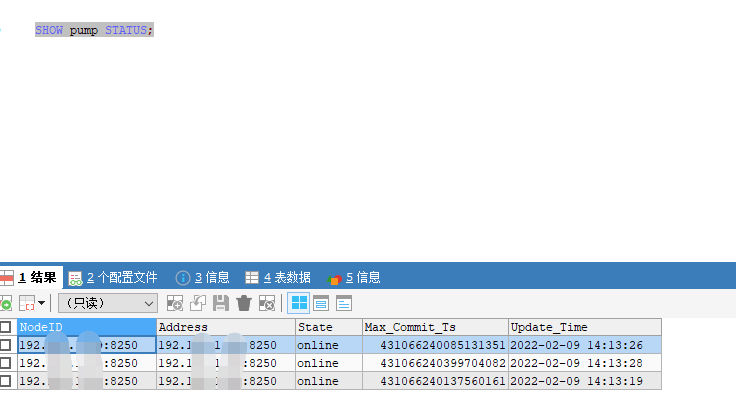736x408 pixels.
Task: Click the save changes floppy icon
Action: coord(221,303)
